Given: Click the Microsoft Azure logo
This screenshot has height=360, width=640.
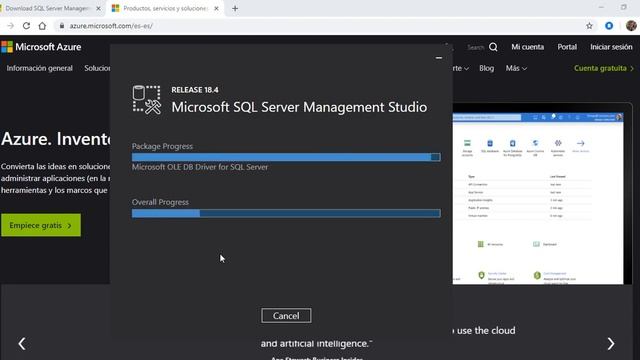Looking at the screenshot, I should [41, 47].
